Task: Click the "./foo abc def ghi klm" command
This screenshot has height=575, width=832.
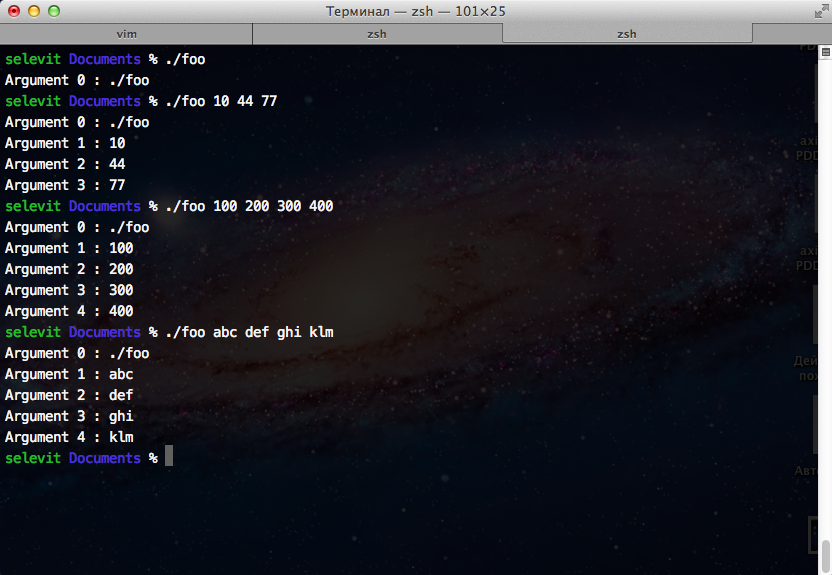Action: pyautogui.click(x=249, y=332)
